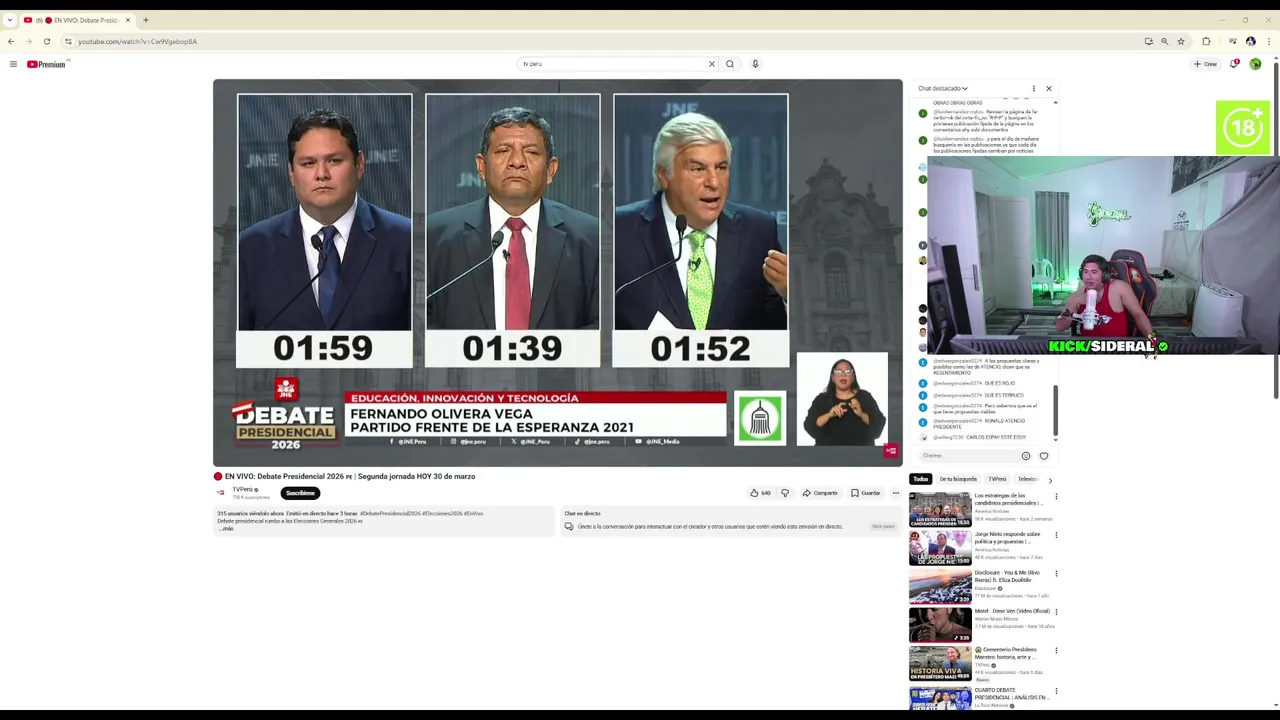Expand the tab search dropdown arrow
1280x720 pixels.
click(x=9, y=20)
